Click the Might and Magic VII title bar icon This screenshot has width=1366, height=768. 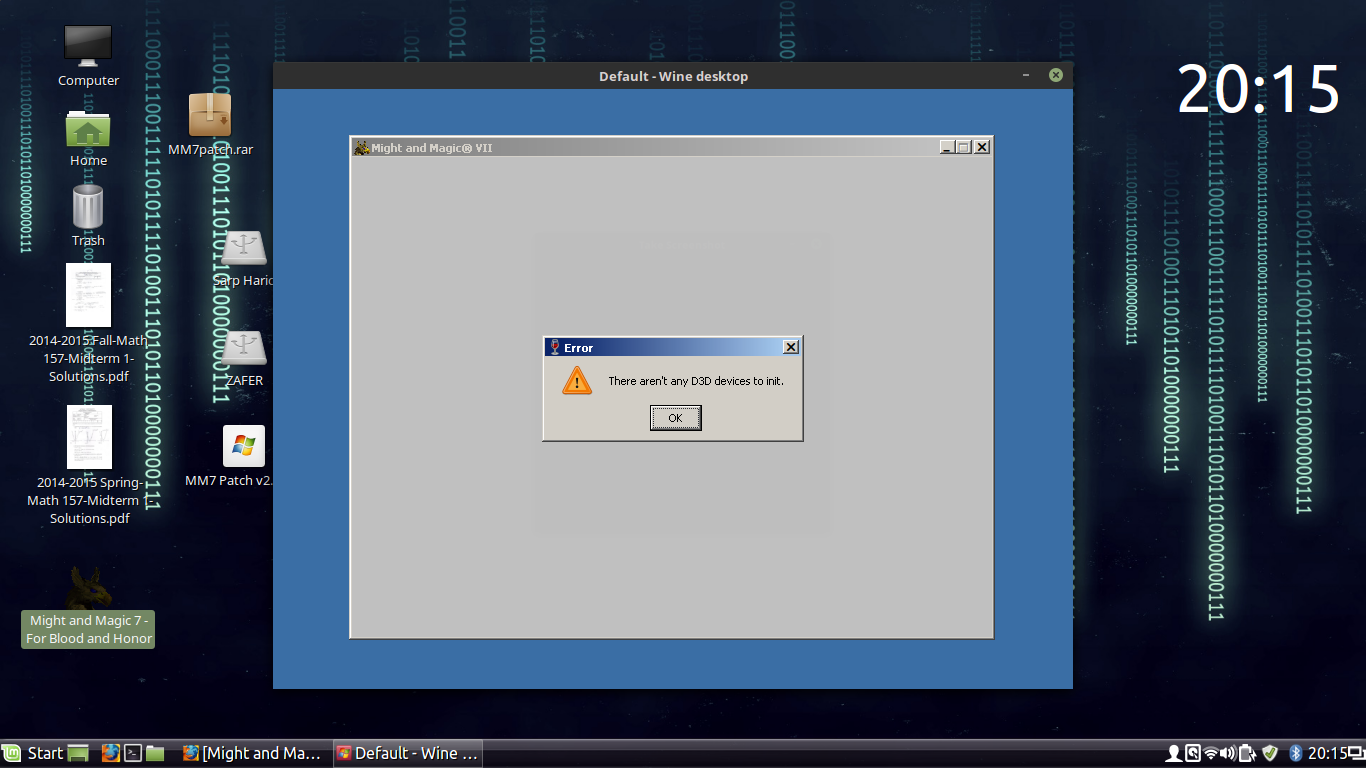click(x=361, y=148)
